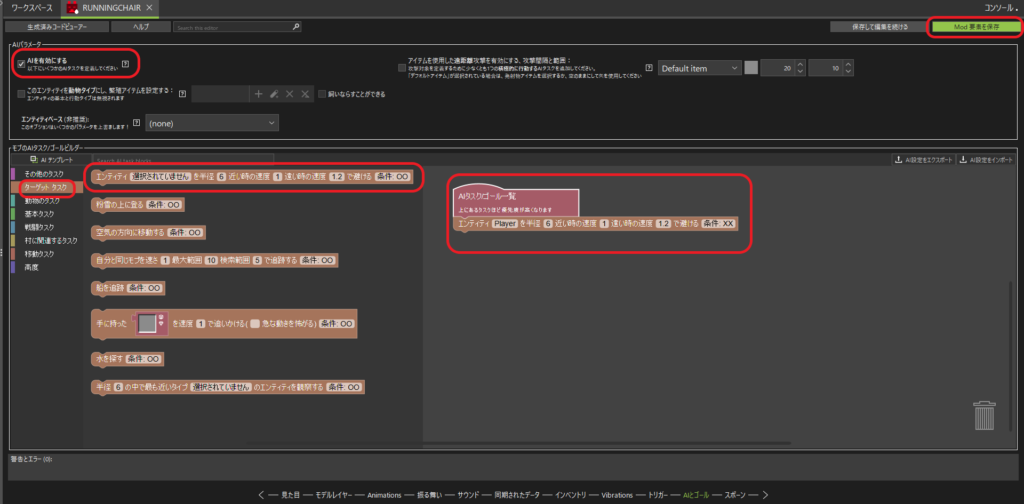
Task: Click the AIテンプレート template button
Action: pyautogui.click(x=46, y=159)
